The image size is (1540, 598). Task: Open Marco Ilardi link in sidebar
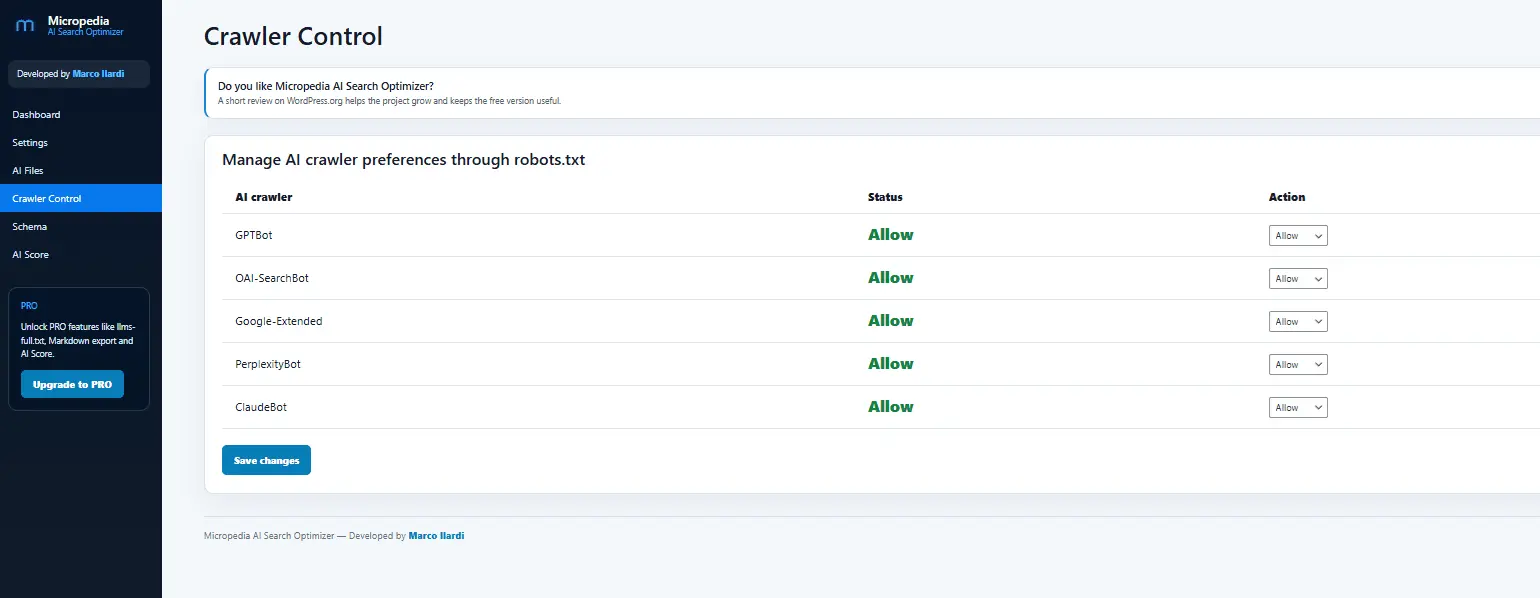pyautogui.click(x=98, y=74)
